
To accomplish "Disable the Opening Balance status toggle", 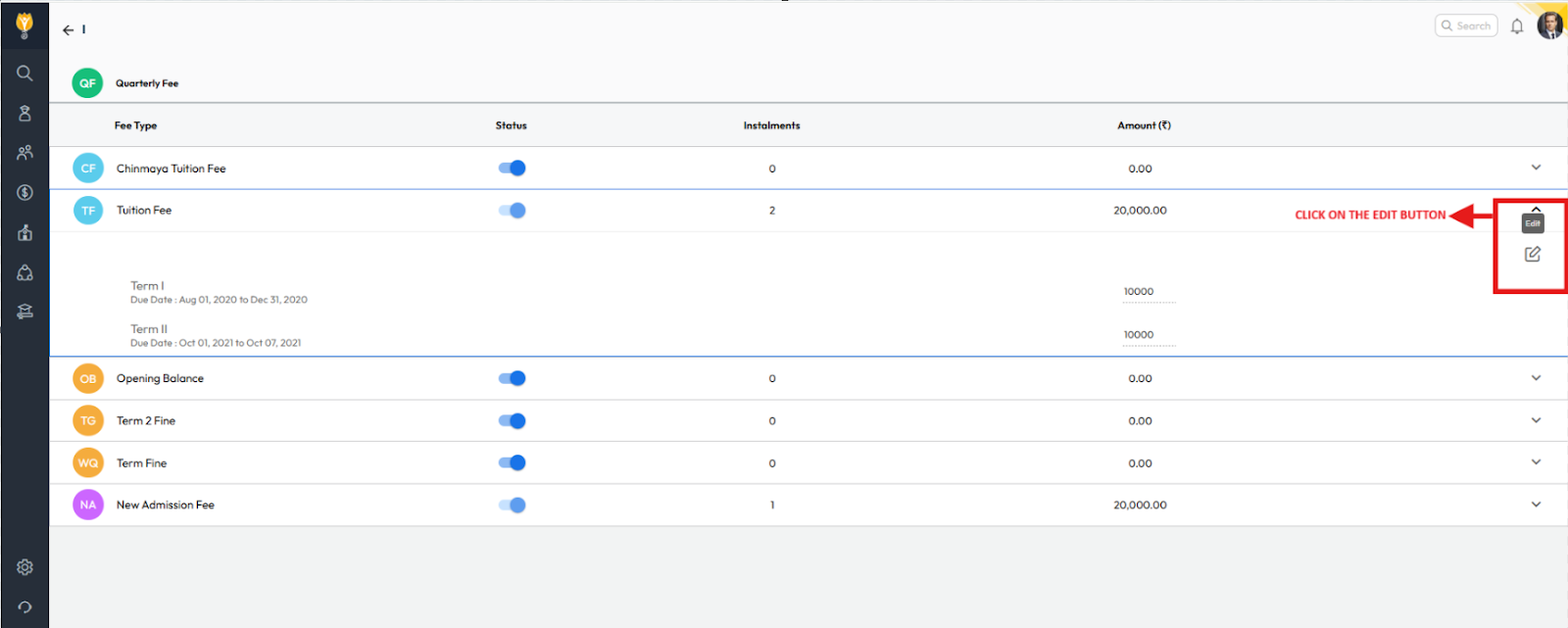I will point(512,378).
